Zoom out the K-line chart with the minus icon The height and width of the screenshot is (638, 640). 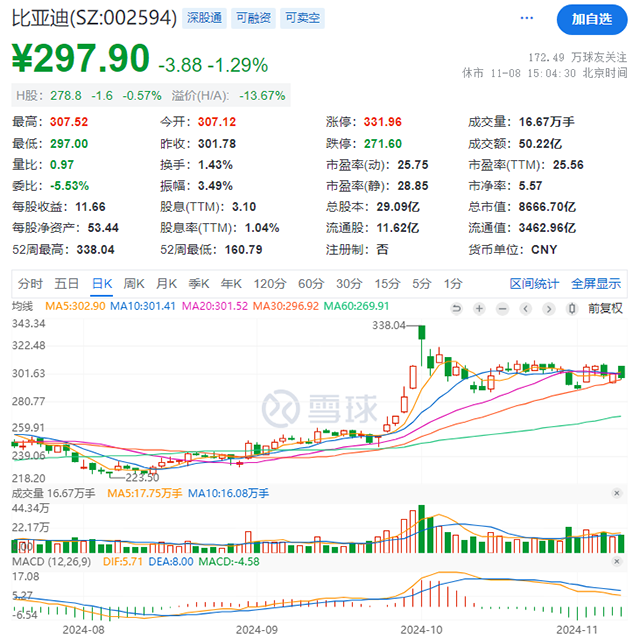(x=502, y=309)
